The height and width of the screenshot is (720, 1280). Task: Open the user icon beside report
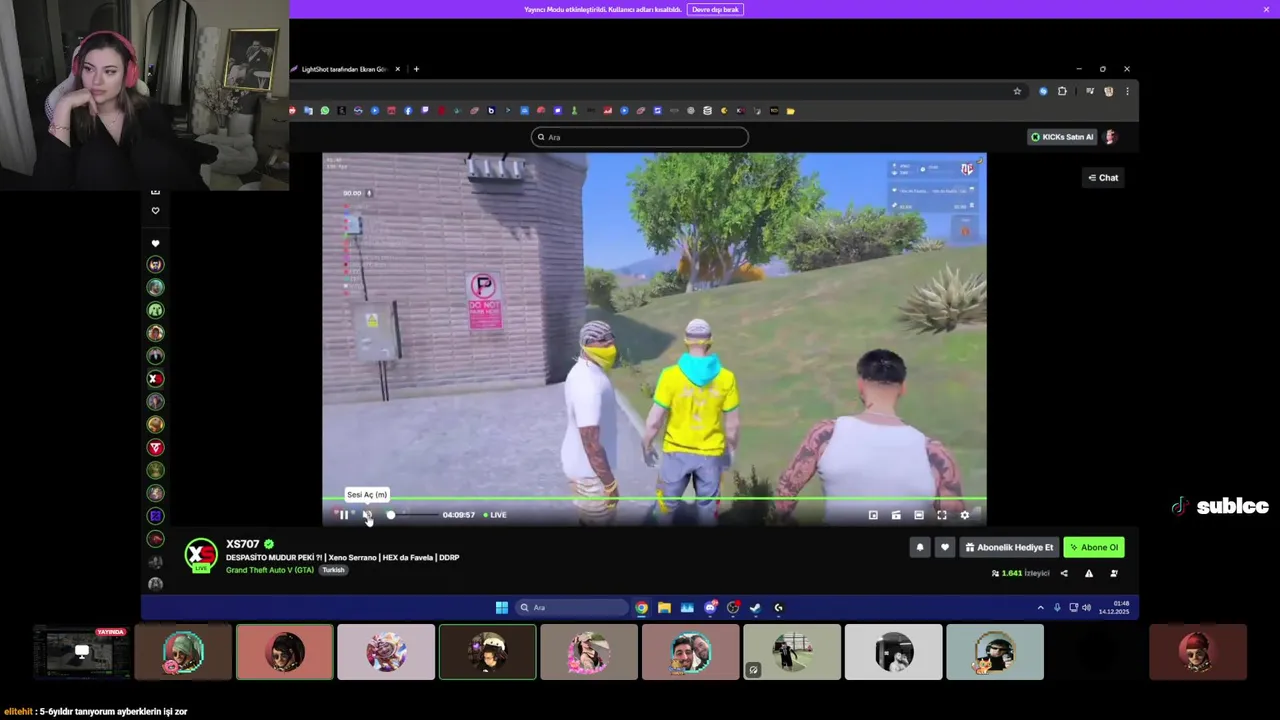(1114, 573)
